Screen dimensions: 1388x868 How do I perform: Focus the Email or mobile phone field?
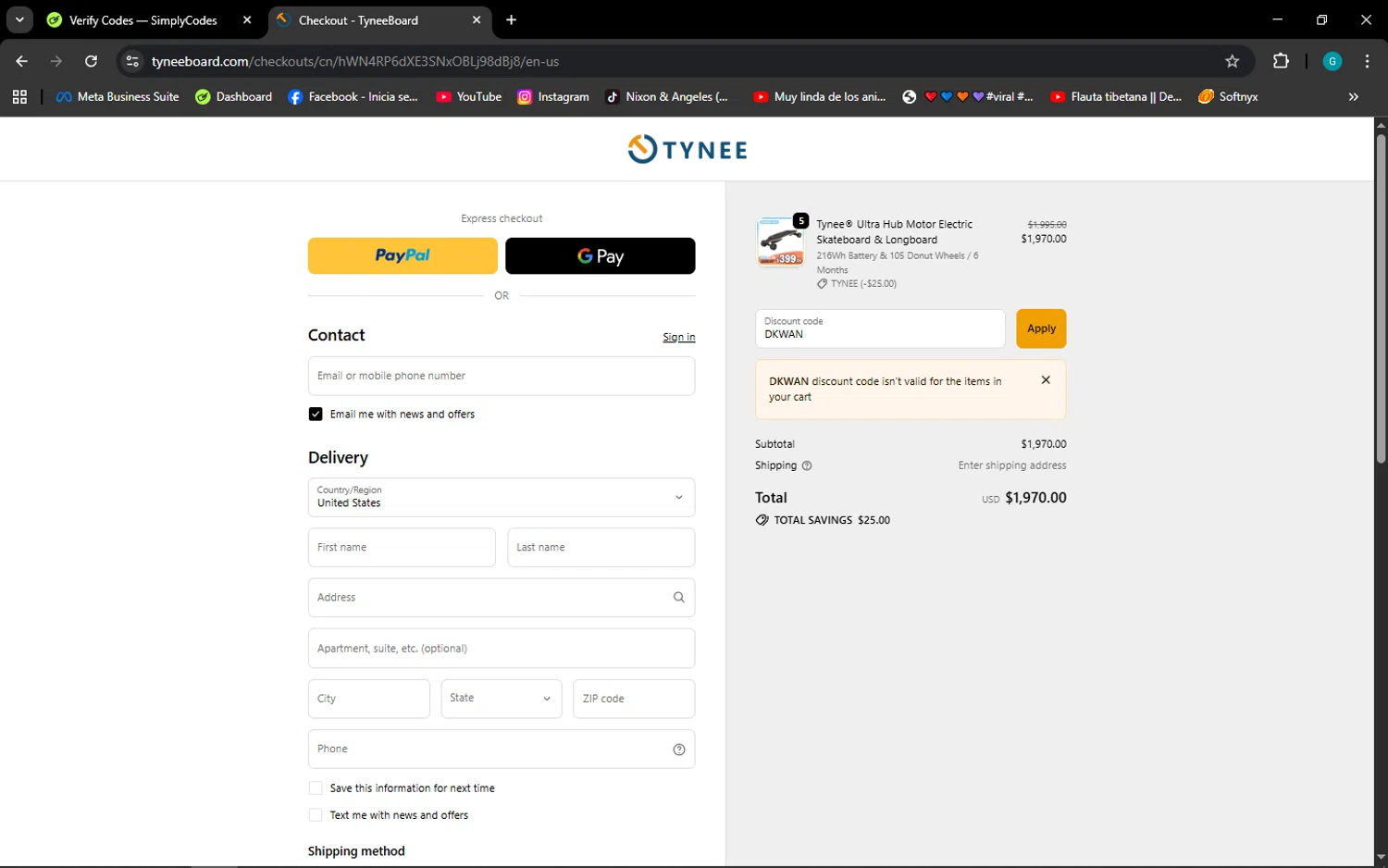click(502, 376)
